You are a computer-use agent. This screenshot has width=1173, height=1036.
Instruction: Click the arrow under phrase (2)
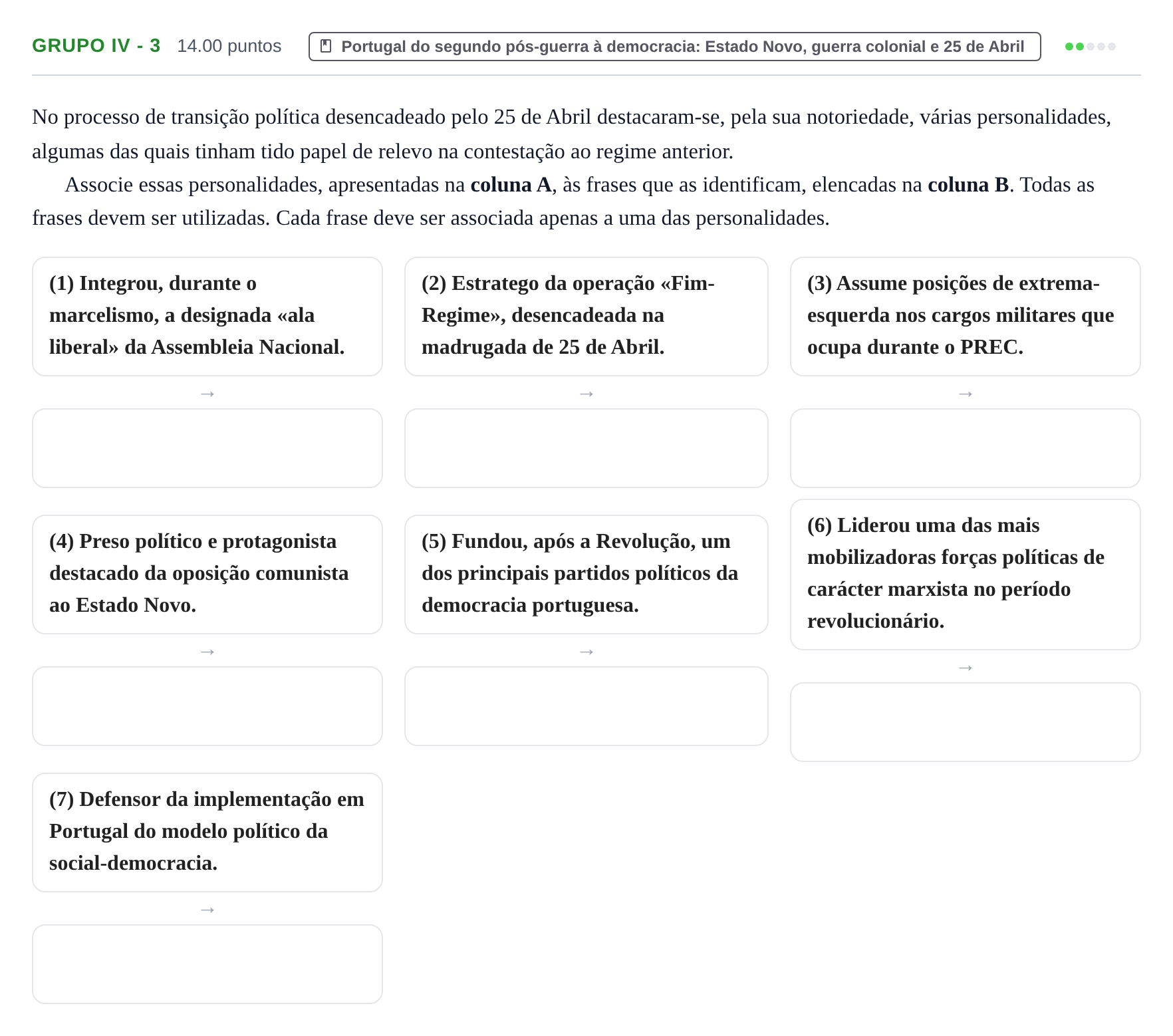tap(586, 394)
